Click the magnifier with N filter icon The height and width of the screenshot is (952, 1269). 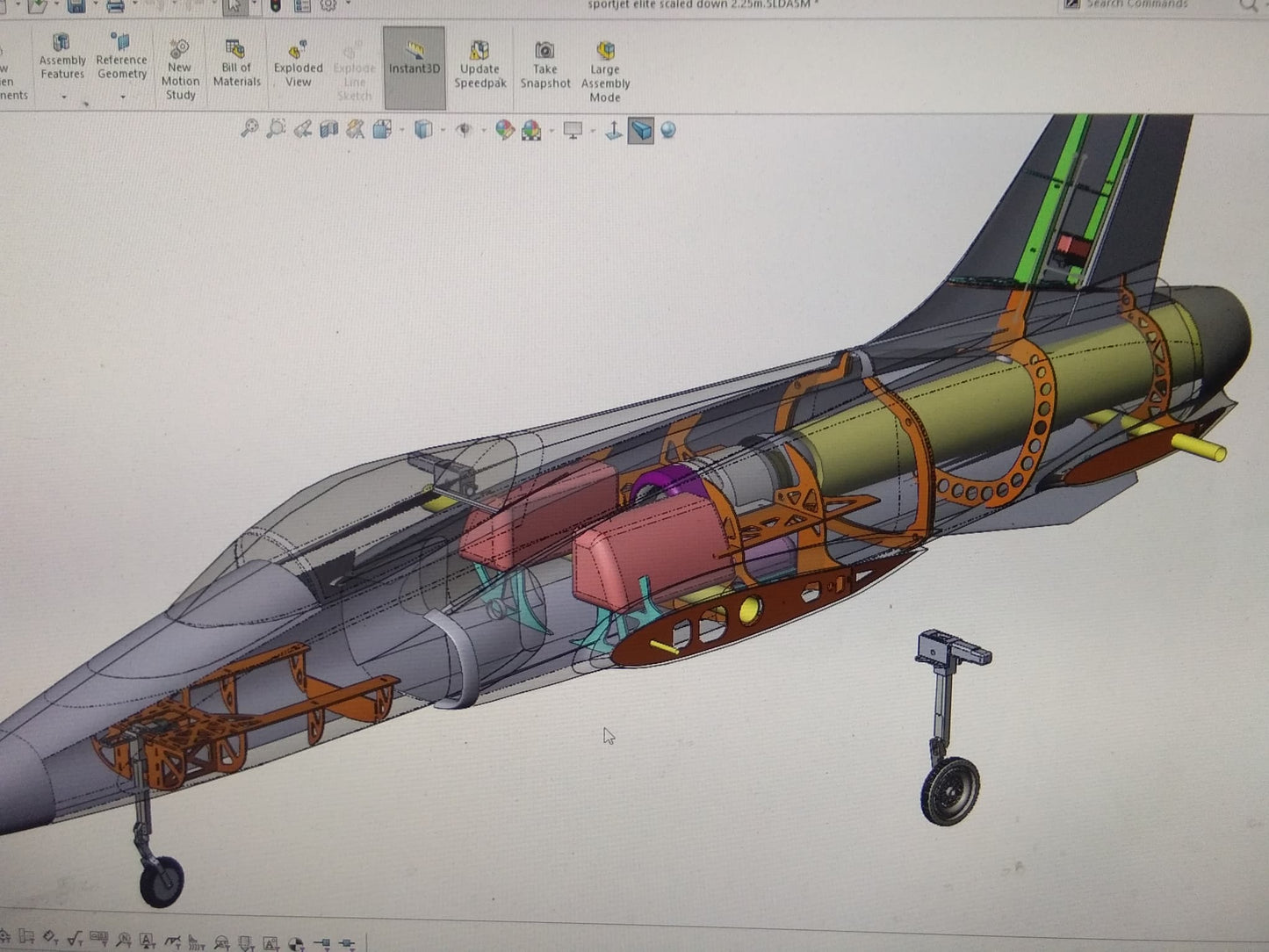click(x=124, y=941)
